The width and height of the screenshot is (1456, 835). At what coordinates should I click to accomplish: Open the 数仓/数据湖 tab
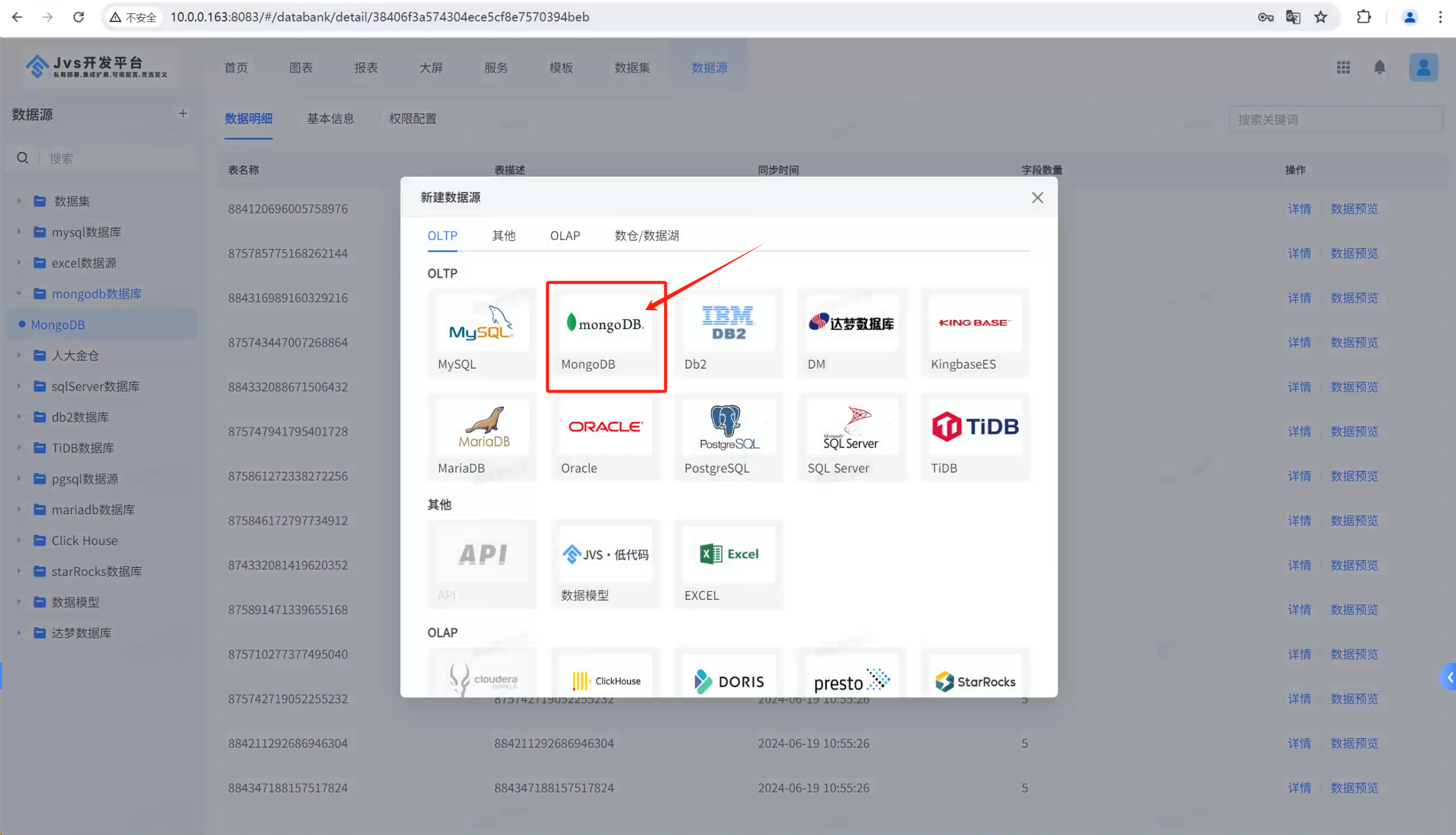646,236
